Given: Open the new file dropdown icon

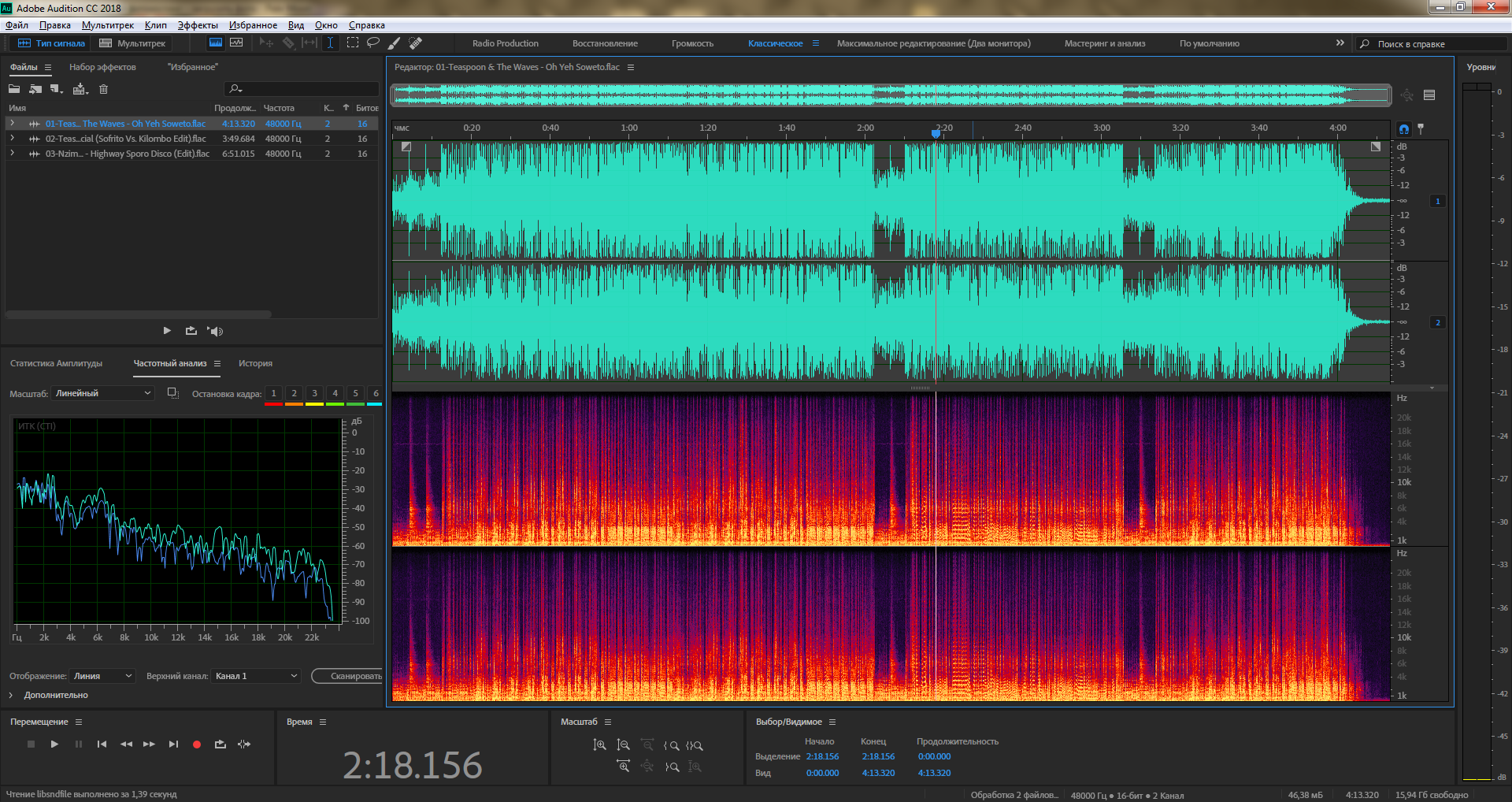Looking at the screenshot, I should [x=57, y=89].
